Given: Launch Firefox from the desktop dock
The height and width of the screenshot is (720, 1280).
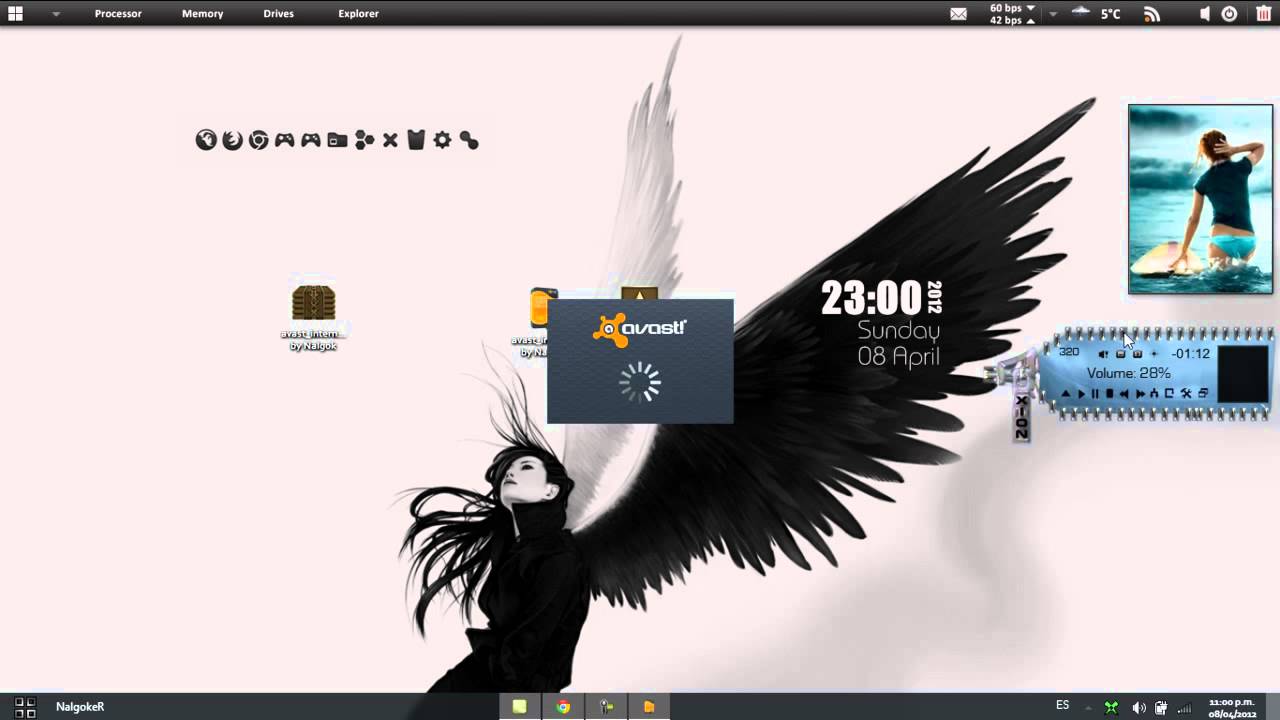Looking at the screenshot, I should pyautogui.click(x=232, y=140).
